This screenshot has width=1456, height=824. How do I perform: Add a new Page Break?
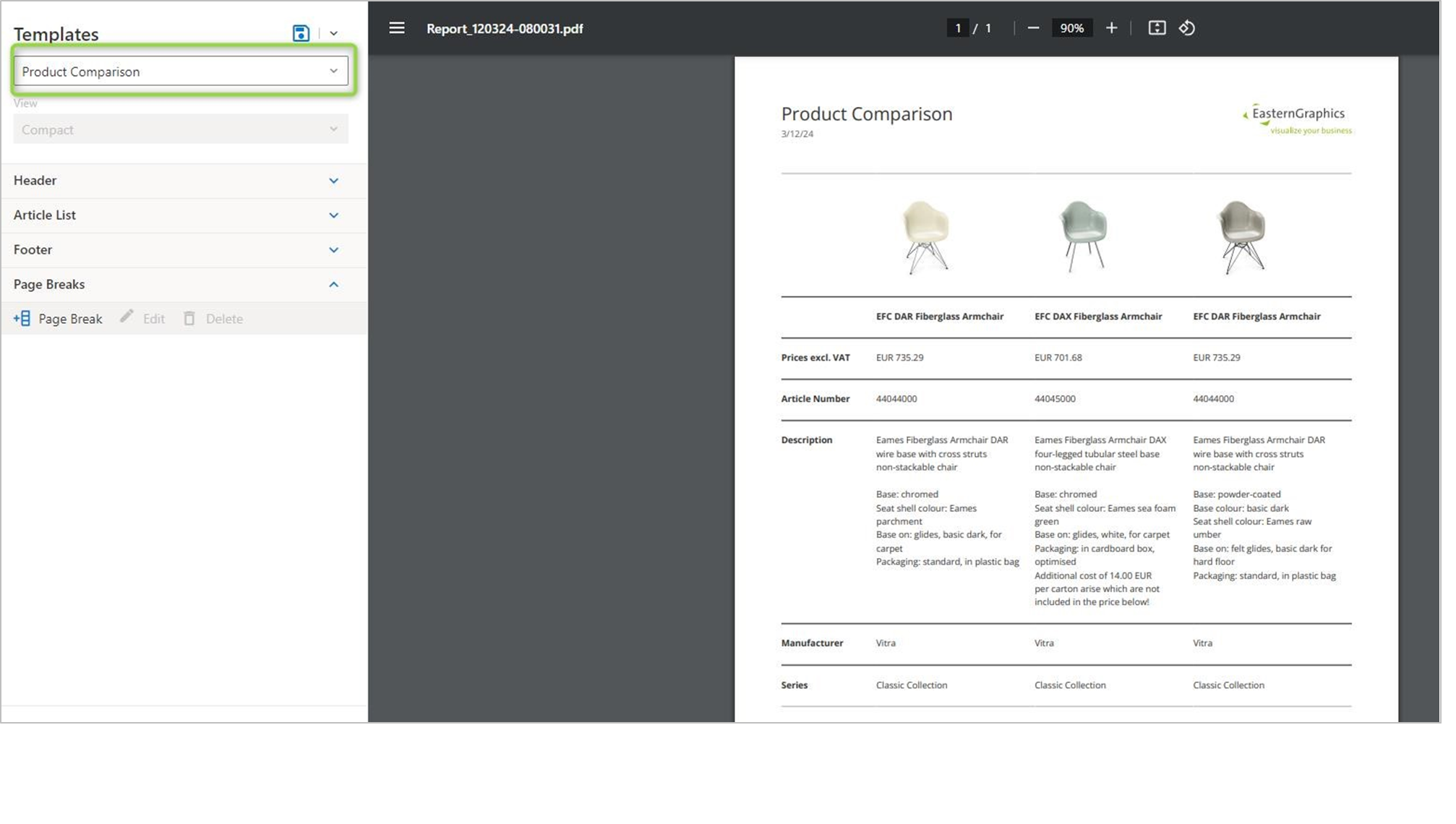[x=58, y=319]
